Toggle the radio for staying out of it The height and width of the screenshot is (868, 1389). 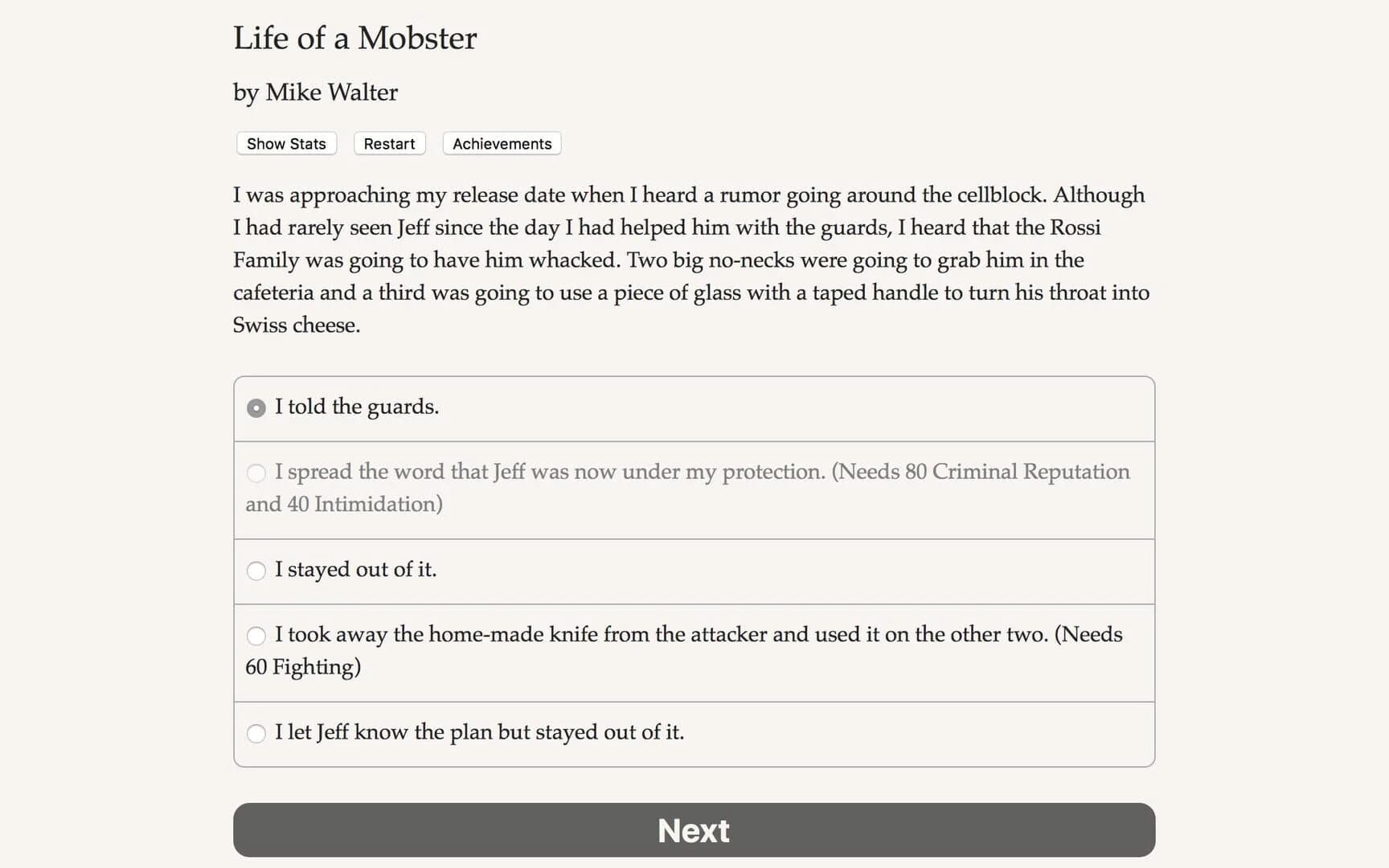[x=256, y=571]
